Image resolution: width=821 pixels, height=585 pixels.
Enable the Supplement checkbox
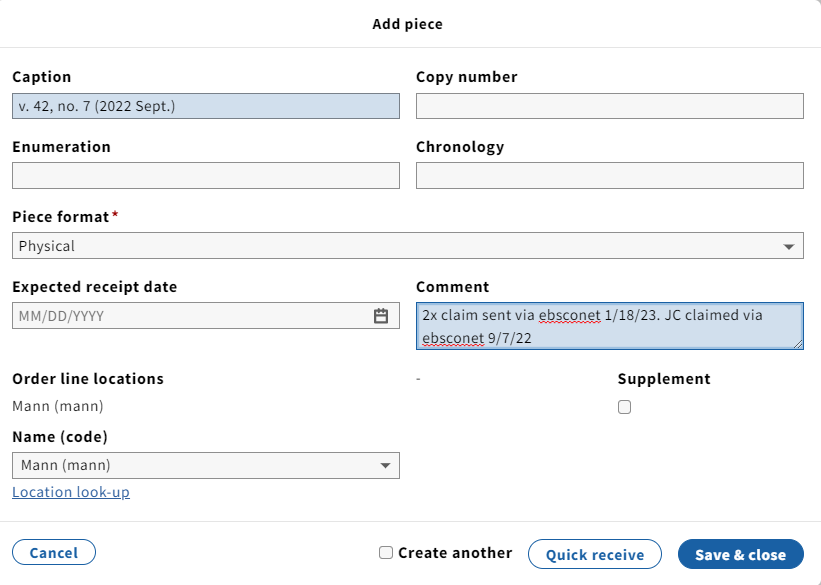click(624, 407)
